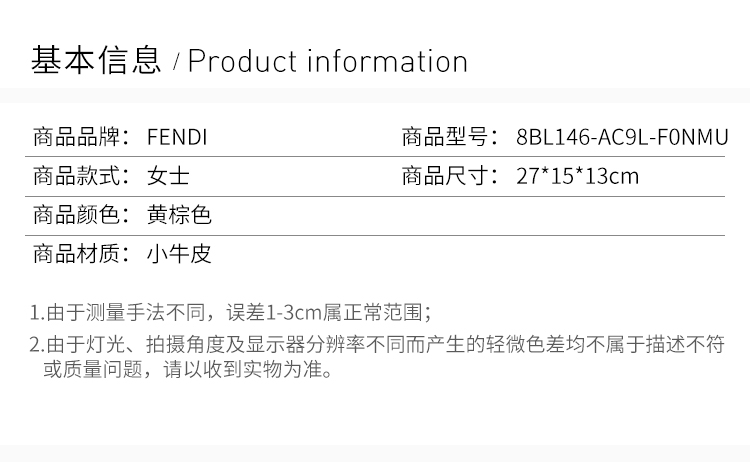Viewport: 750px width, 462px height.
Task: Select the 商品材质 label
Action: [x=81, y=253]
